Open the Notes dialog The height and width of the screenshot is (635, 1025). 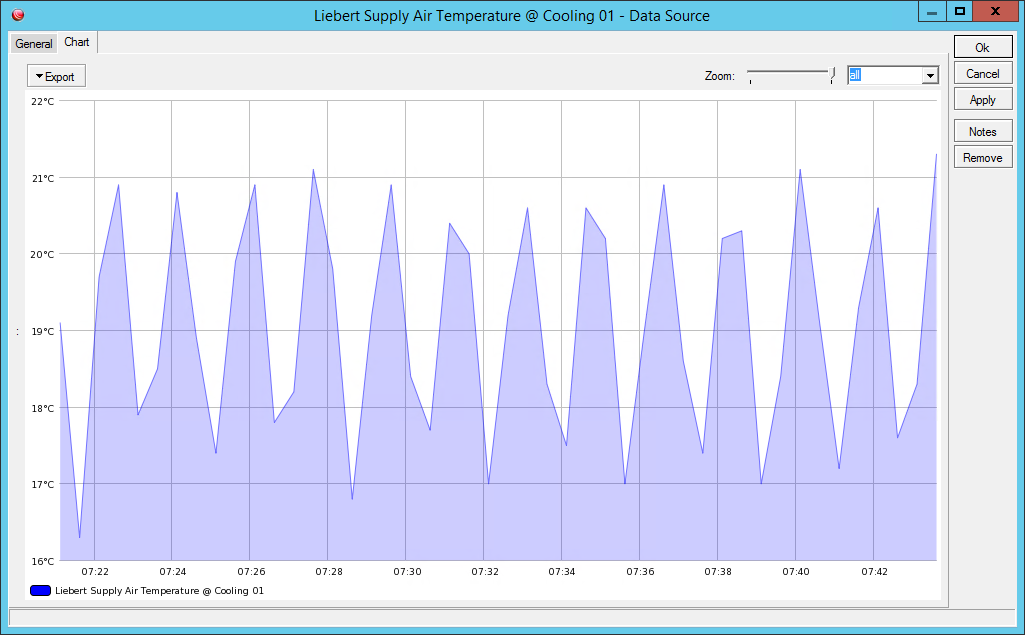[x=982, y=130]
